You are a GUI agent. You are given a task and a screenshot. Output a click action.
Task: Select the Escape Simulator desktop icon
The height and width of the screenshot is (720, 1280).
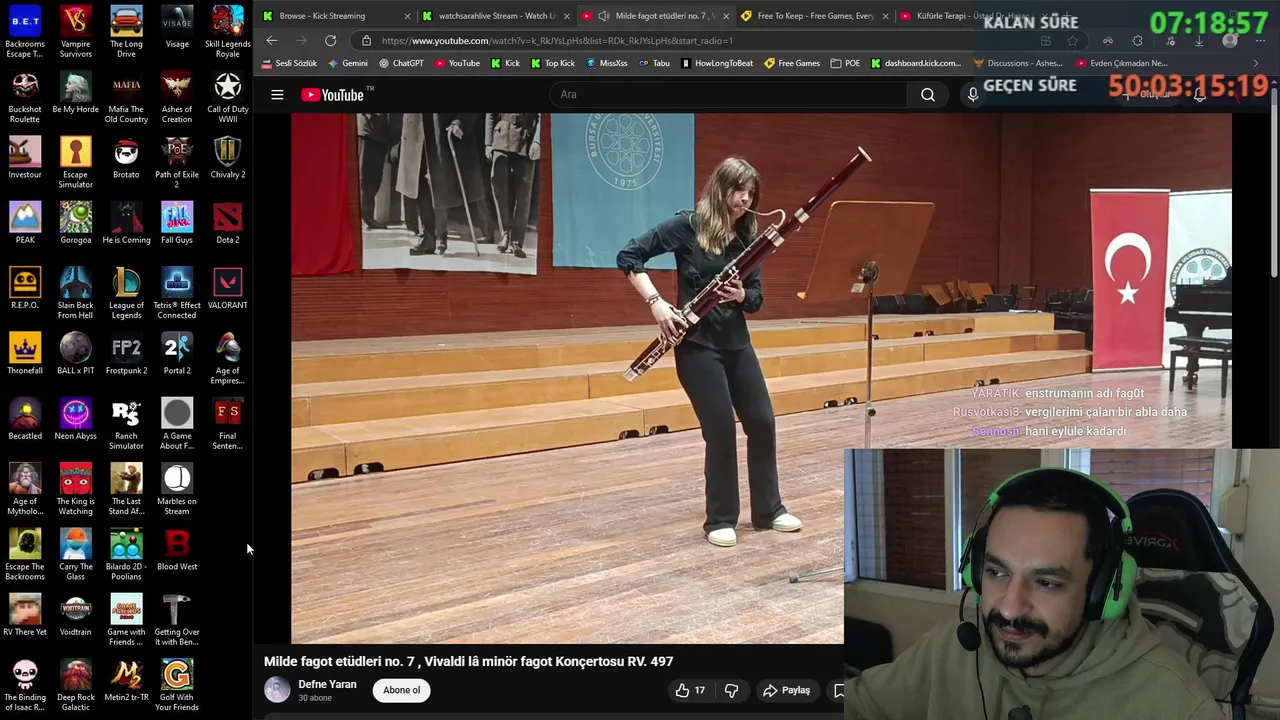(x=76, y=162)
